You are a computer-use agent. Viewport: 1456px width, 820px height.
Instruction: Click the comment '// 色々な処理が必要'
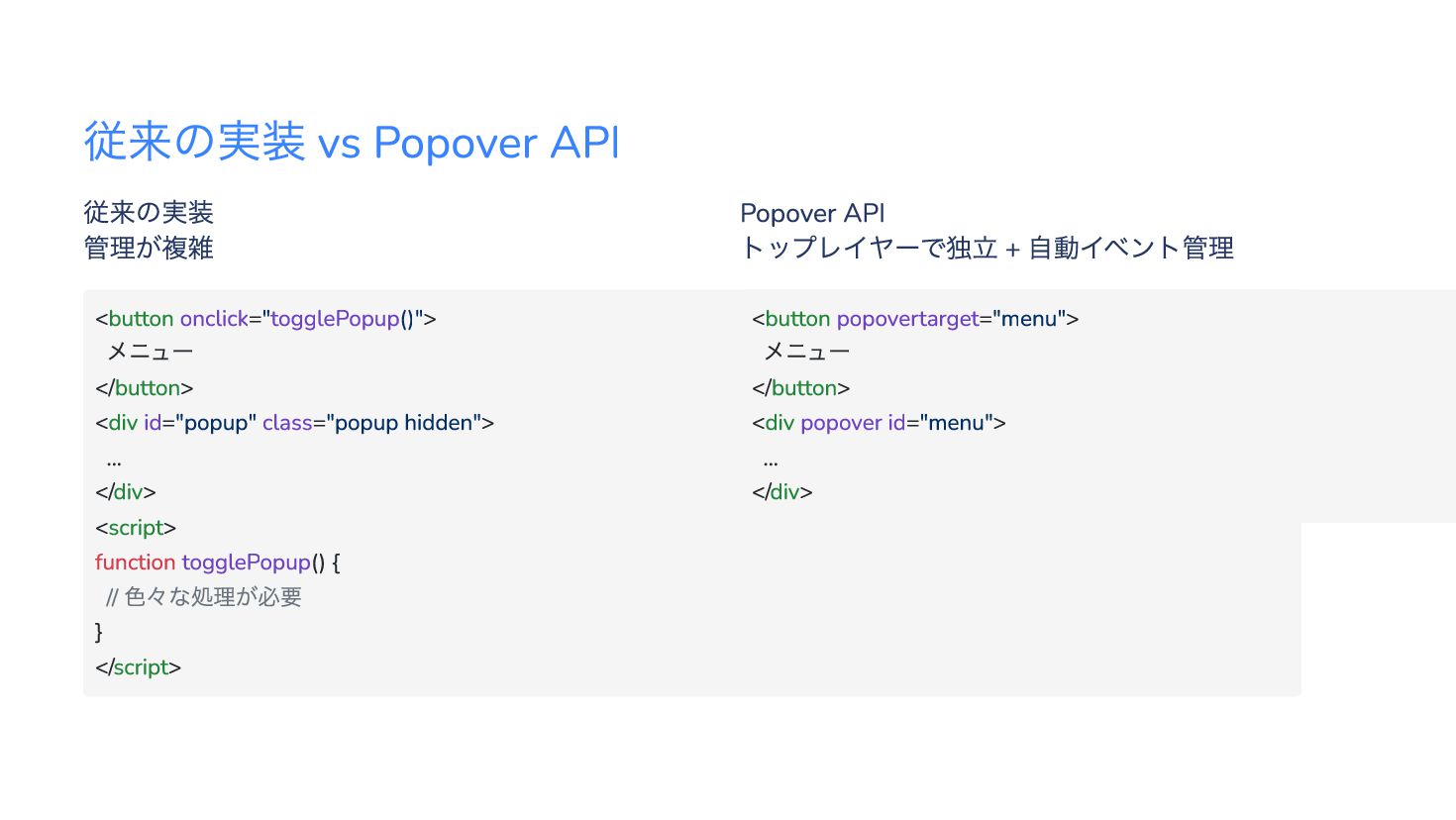pos(204,597)
